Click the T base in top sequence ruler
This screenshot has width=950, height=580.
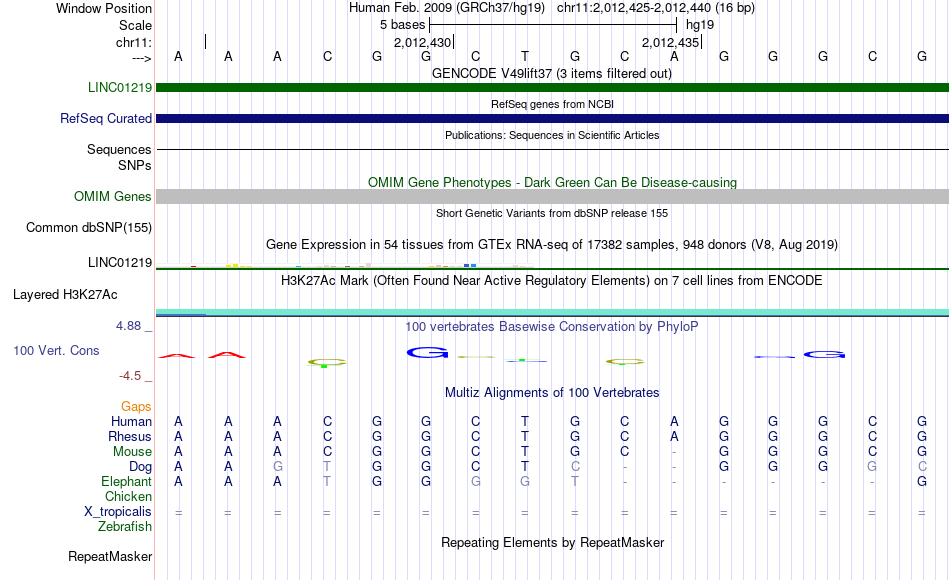525,56
